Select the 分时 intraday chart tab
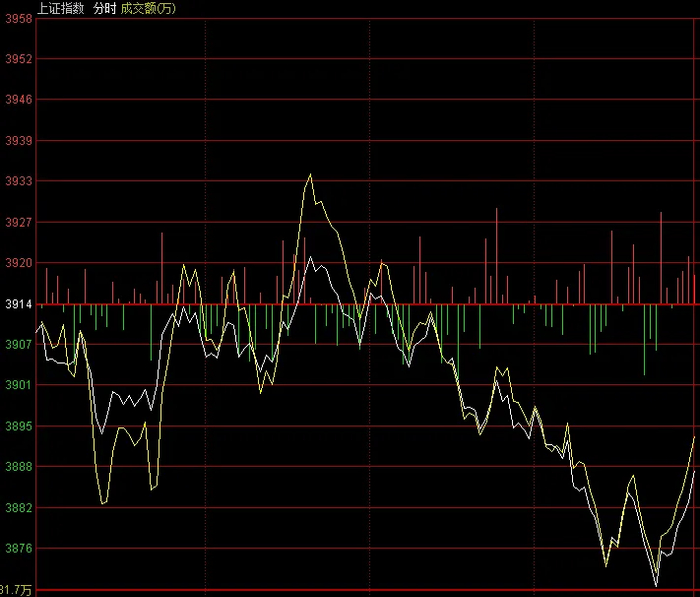700x597 pixels. [x=104, y=8]
